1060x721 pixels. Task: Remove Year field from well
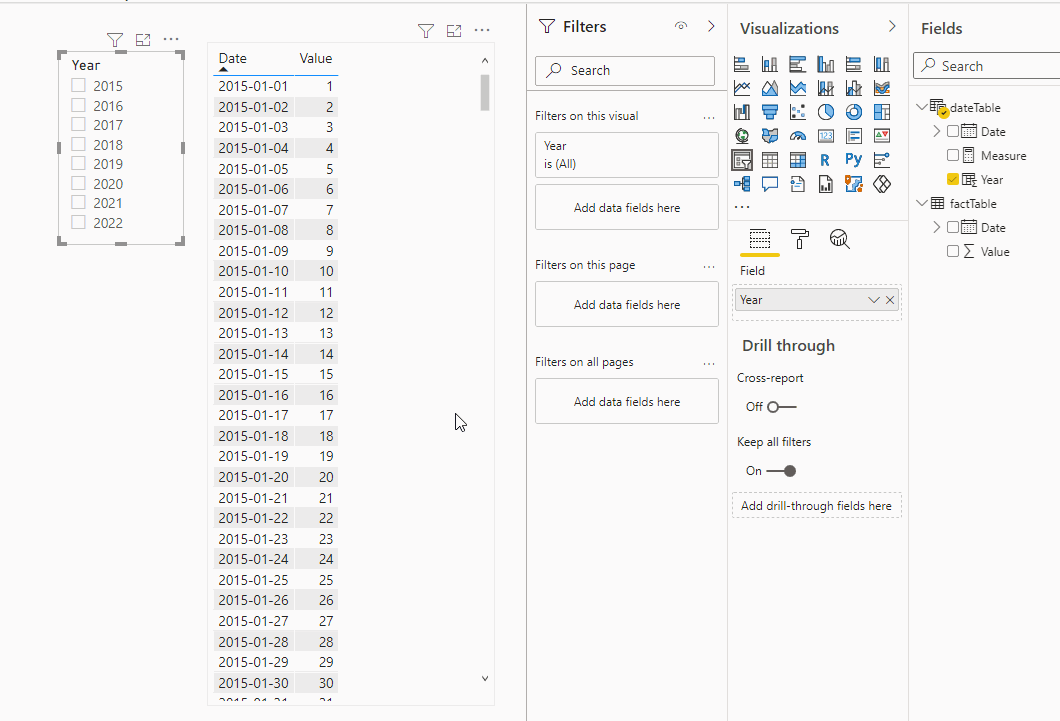tap(890, 300)
